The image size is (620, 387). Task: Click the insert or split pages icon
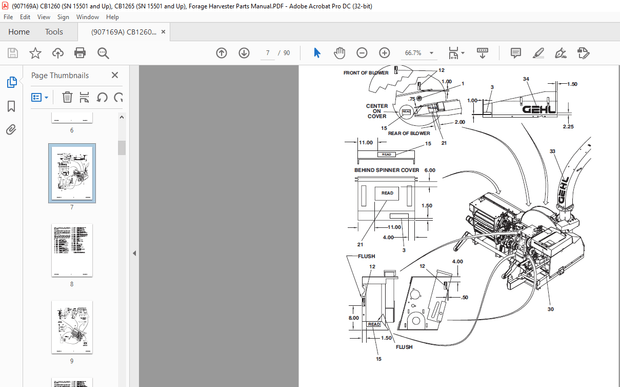point(84,97)
